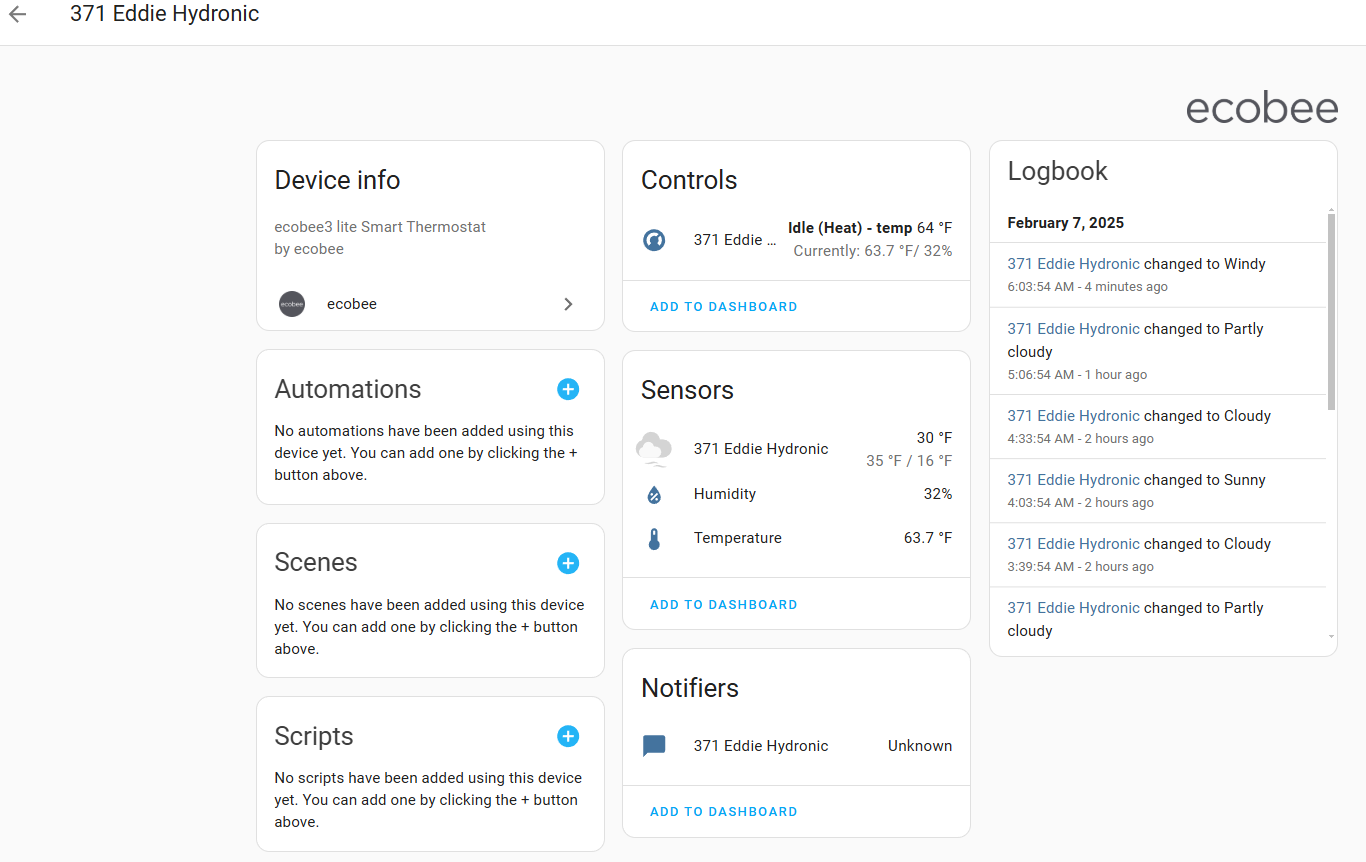
Task: Click the 63.7 °F temperature value
Action: 927,538
